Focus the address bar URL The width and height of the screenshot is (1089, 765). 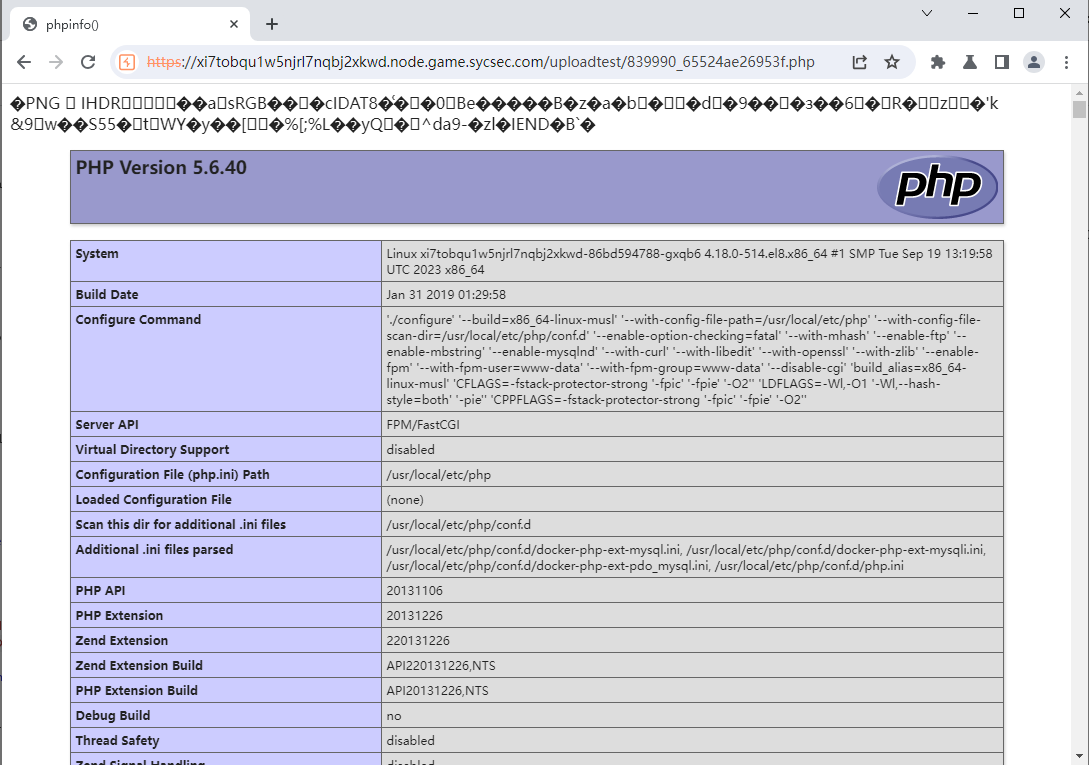[x=481, y=62]
